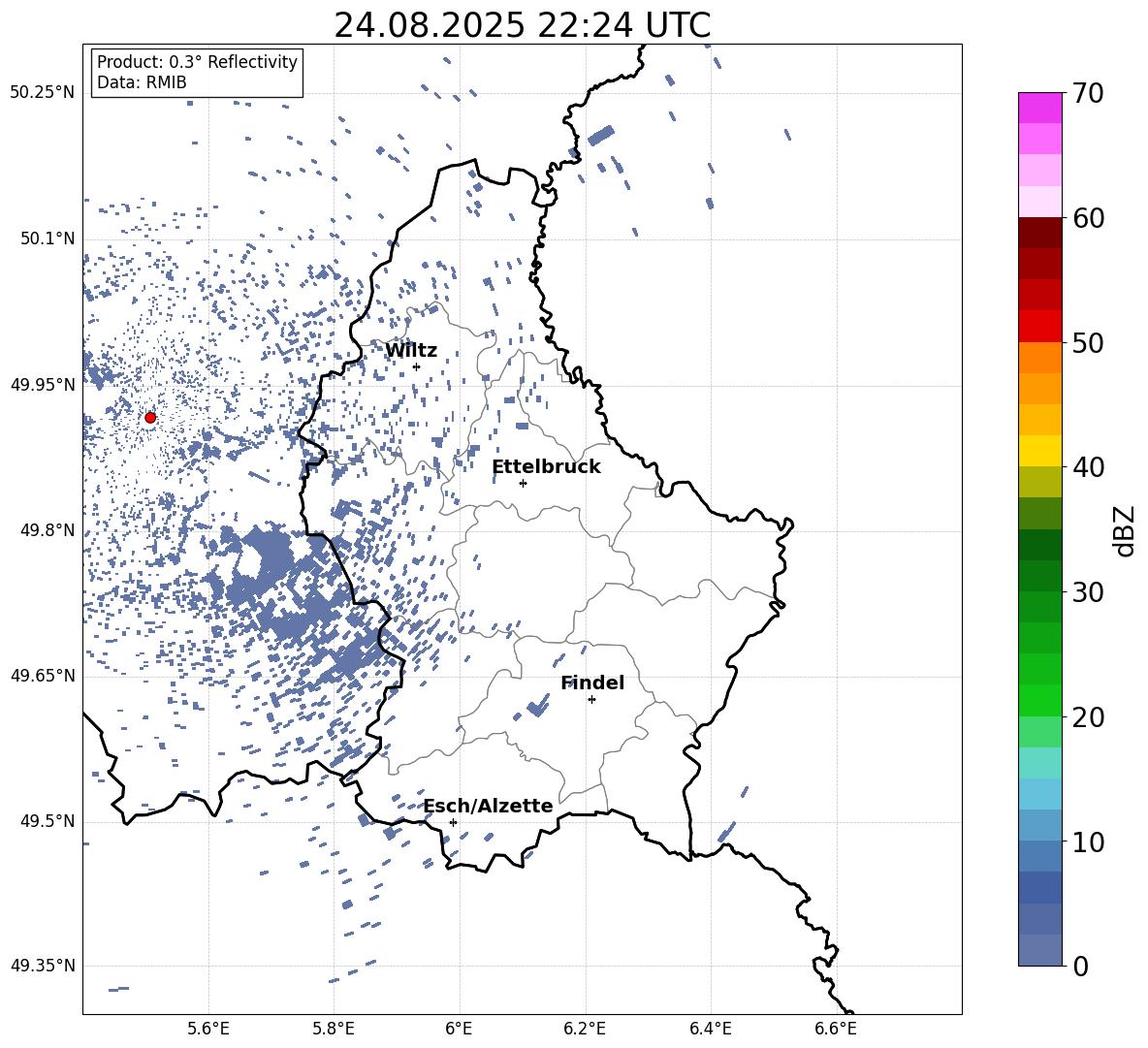The image size is (1148, 1048).
Task: Click the 0 value on colorbar
Action: pyautogui.click(x=1080, y=966)
